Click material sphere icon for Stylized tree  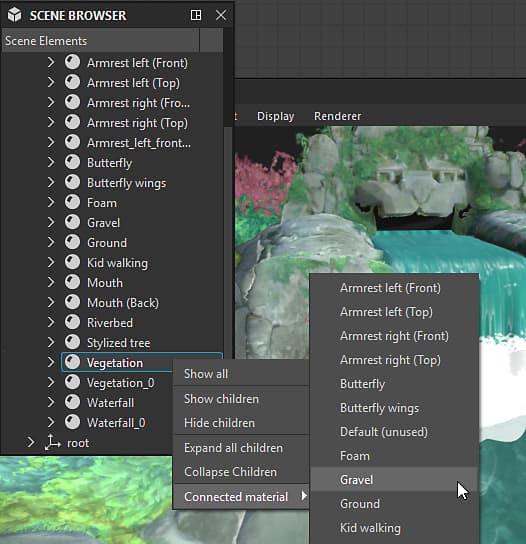coord(72,342)
